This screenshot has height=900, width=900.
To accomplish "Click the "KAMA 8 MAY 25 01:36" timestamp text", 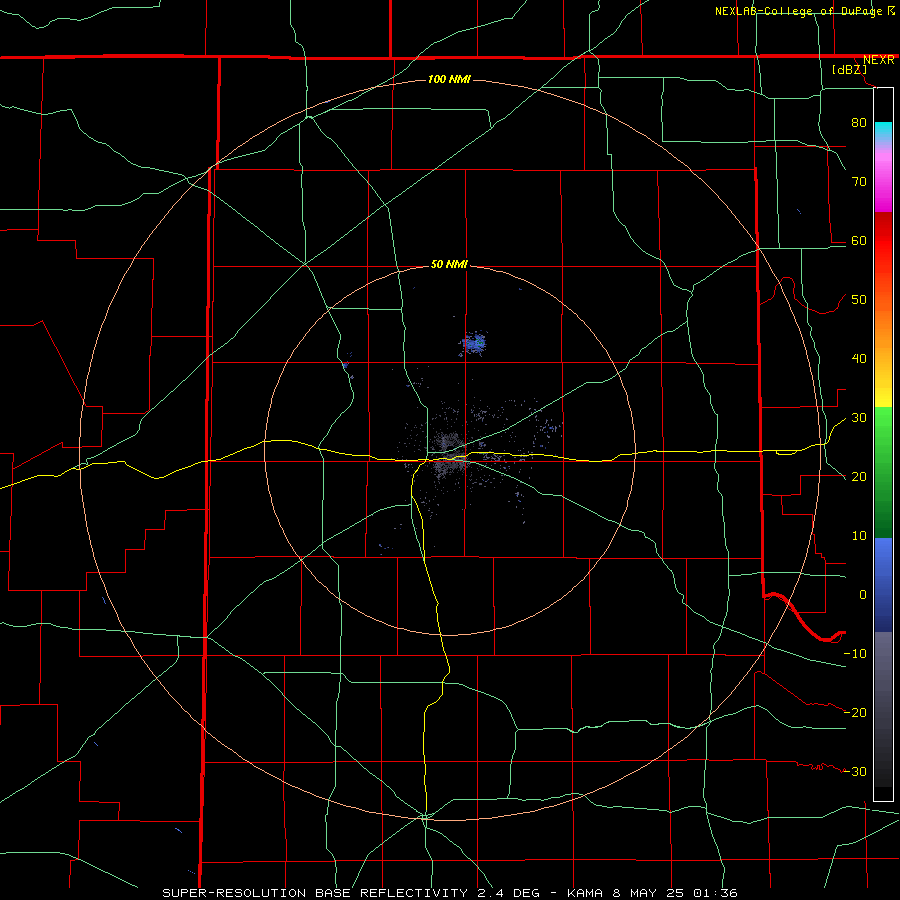I will click(652, 893).
